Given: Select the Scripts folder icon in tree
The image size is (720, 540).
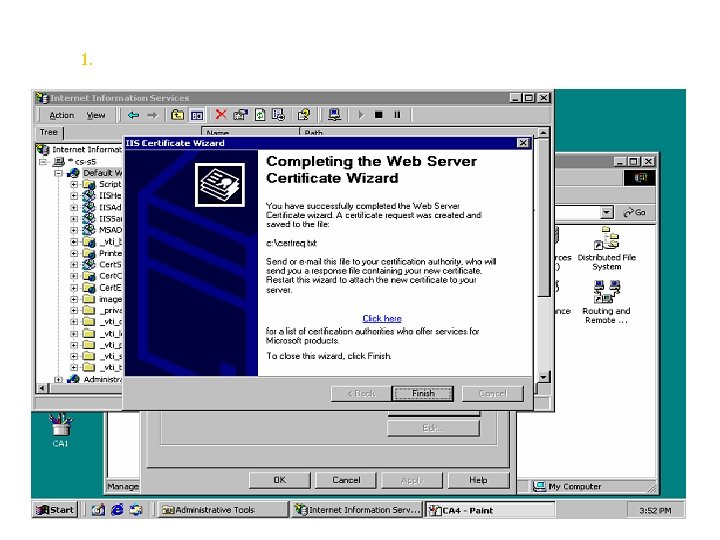Looking at the screenshot, I should (x=88, y=185).
